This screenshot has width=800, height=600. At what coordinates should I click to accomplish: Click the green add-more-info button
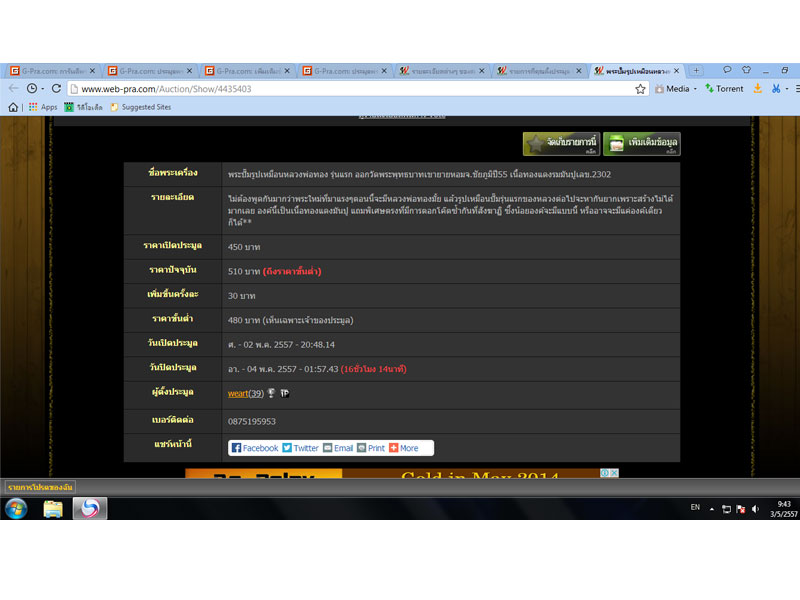pyautogui.click(x=641, y=144)
